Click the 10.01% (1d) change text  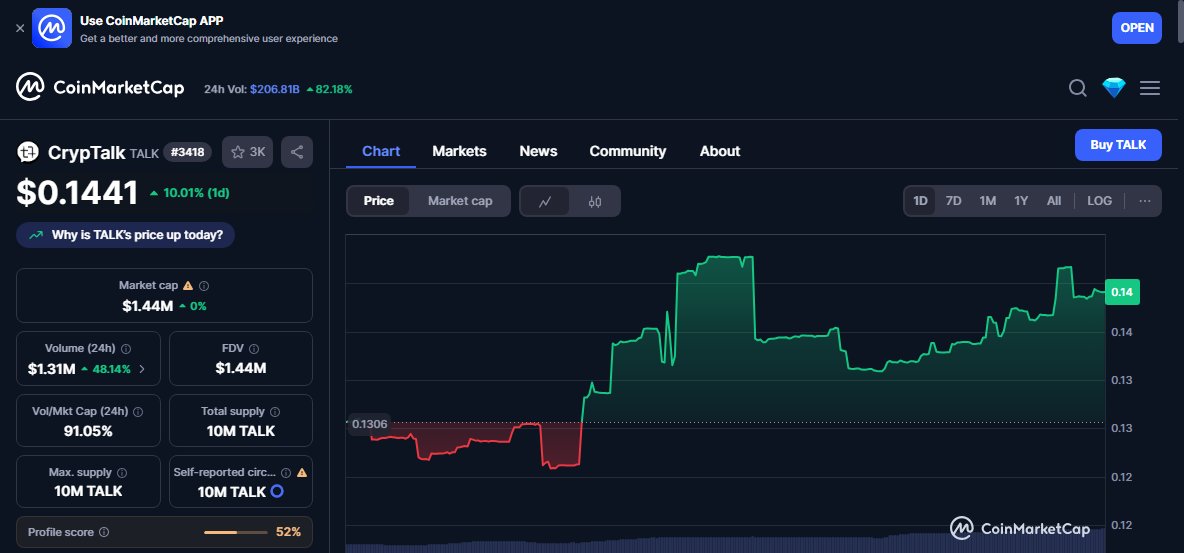[196, 193]
